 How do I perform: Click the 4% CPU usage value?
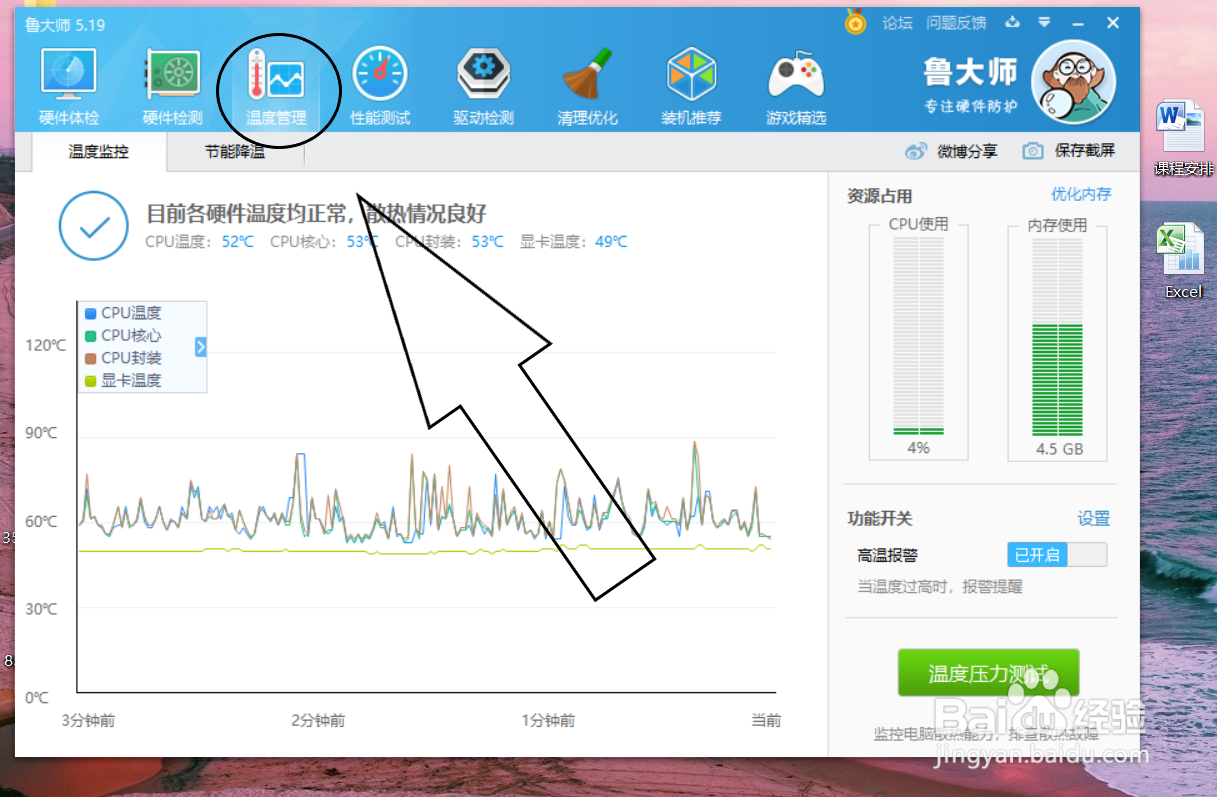[x=918, y=448]
